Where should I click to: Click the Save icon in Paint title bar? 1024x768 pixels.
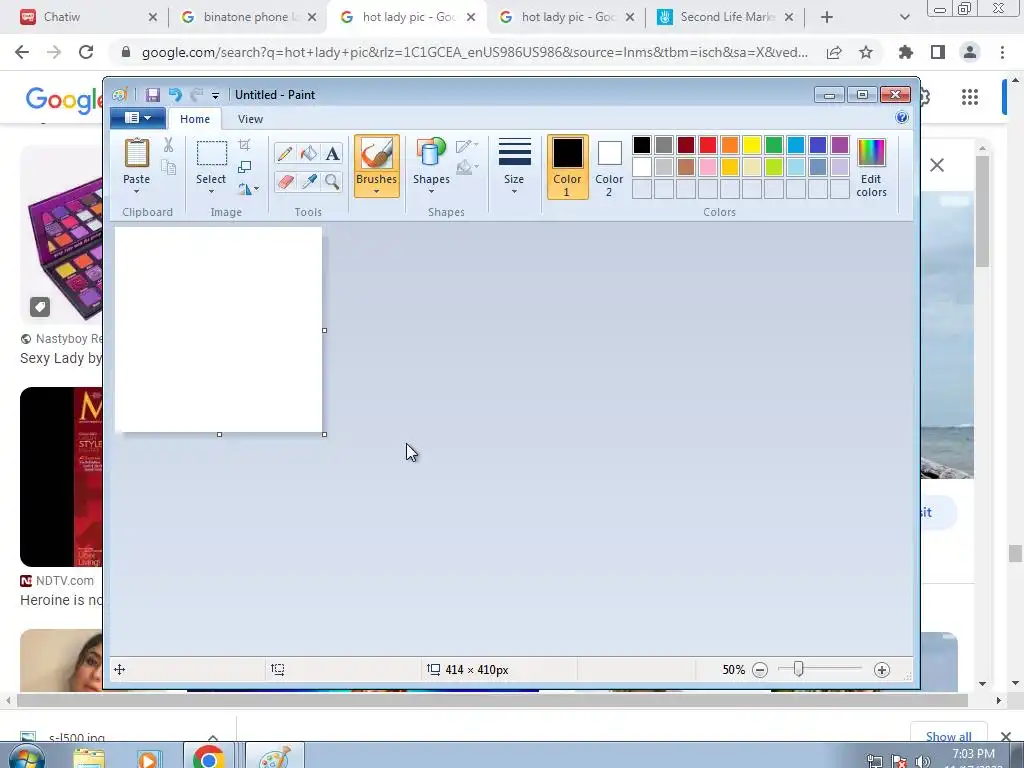[x=153, y=95]
